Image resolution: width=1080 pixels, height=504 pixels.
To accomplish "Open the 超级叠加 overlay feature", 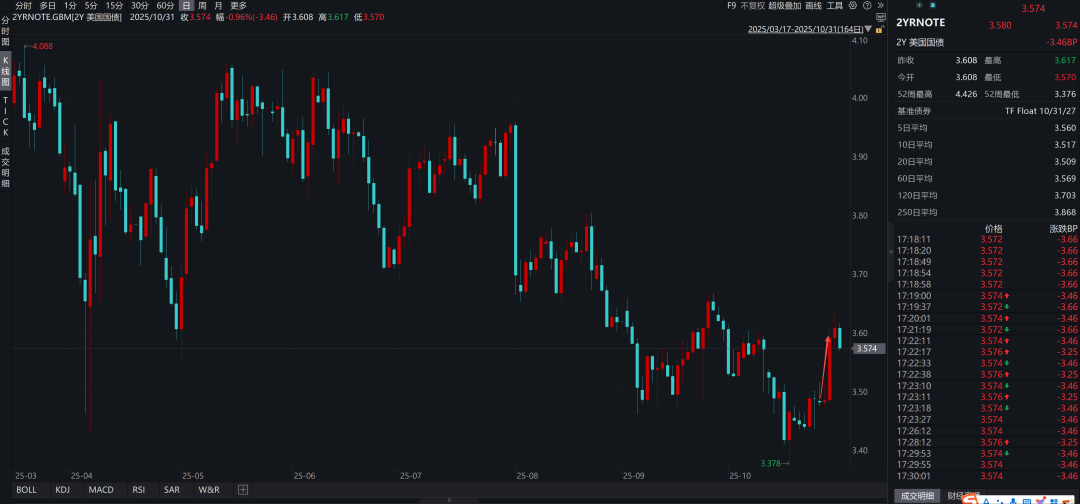I will [x=784, y=5].
